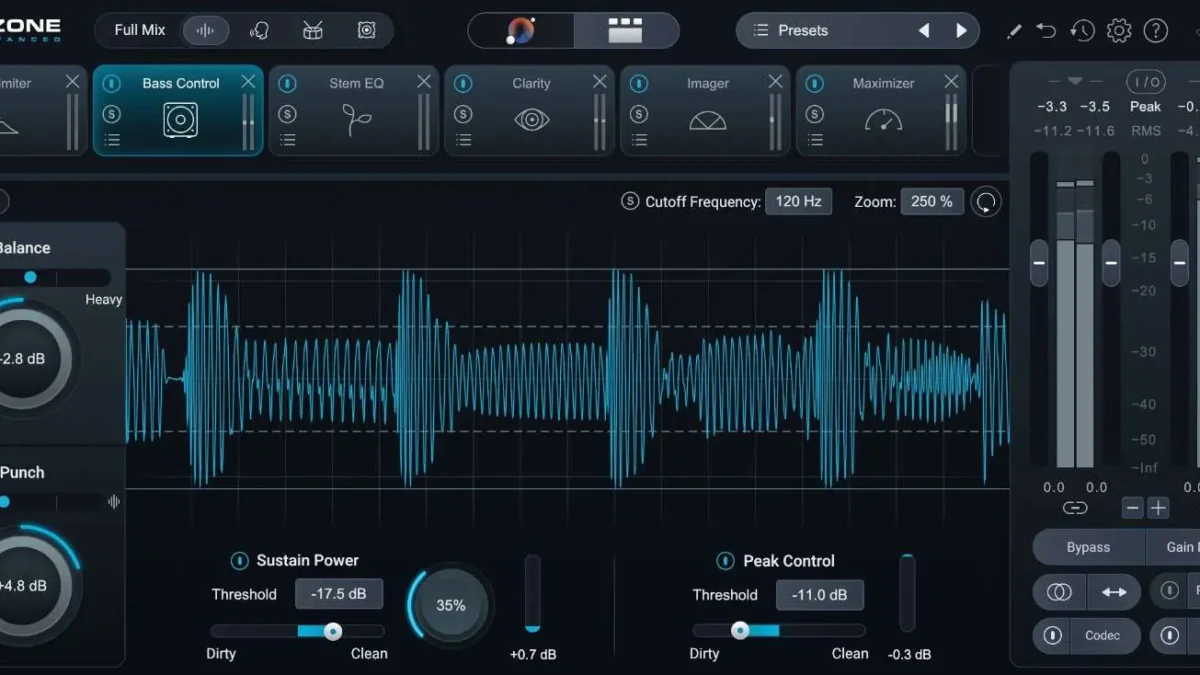Expand the Stem EQ module list menu
Image resolution: width=1200 pixels, height=675 pixels.
coord(288,140)
